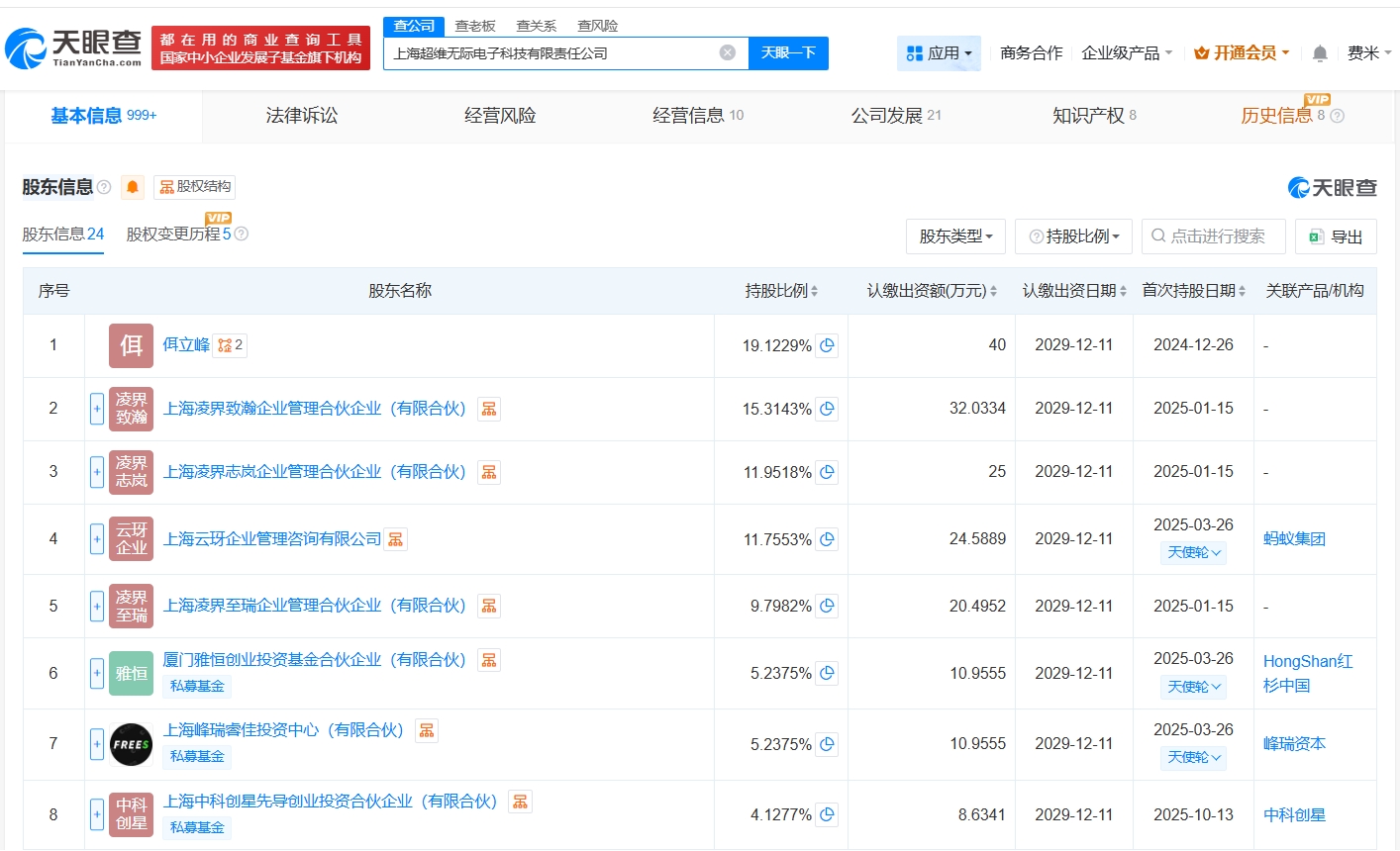Click the 点击进行搜索 shareholder search box
This screenshot has height=851, width=1400.
1213,236
